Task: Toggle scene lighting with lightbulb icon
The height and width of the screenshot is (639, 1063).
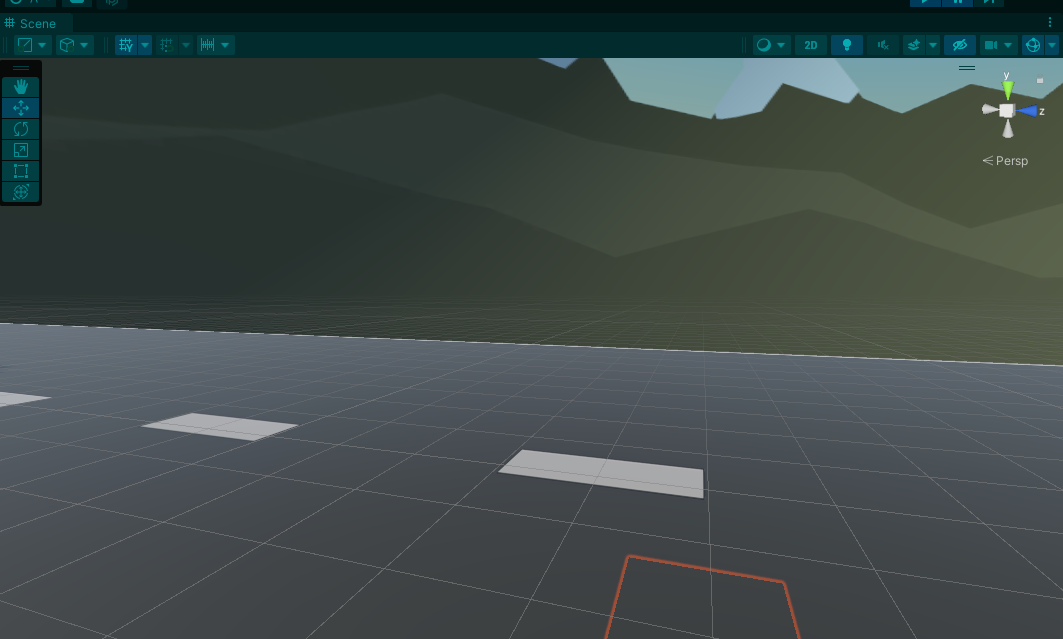Action: 847,45
